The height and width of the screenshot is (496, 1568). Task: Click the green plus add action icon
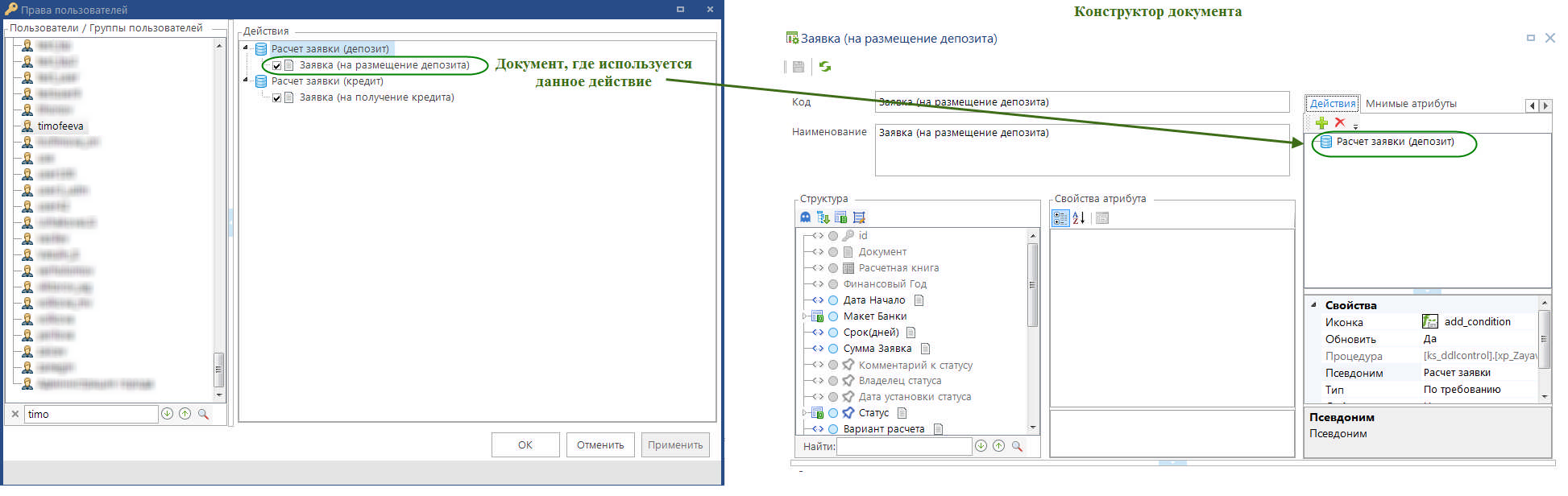pos(1321,122)
